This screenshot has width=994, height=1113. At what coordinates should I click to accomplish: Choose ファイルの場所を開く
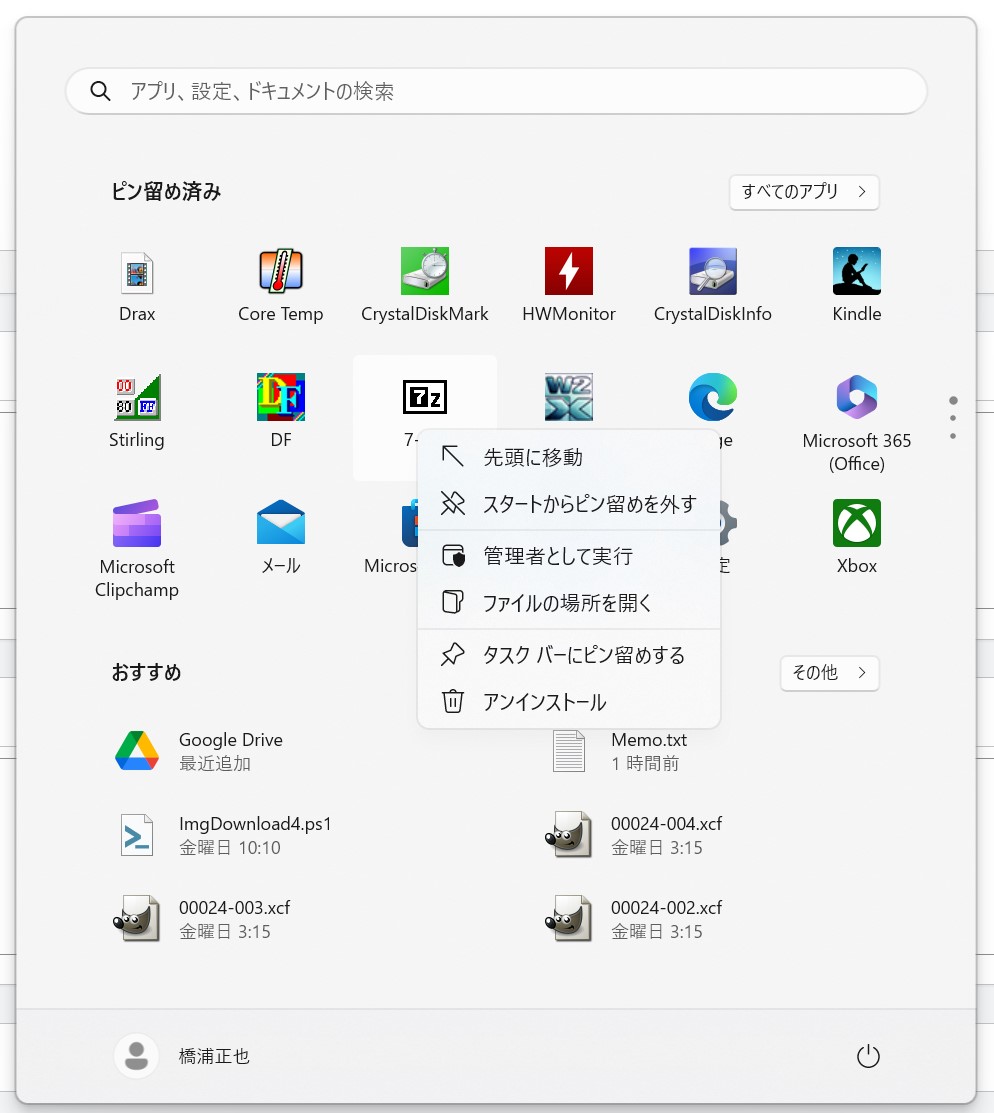point(569,603)
